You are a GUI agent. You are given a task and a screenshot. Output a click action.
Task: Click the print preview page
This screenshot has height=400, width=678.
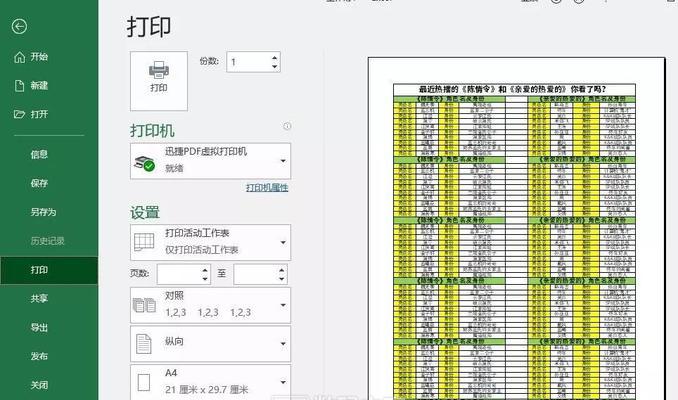pyautogui.click(x=516, y=228)
